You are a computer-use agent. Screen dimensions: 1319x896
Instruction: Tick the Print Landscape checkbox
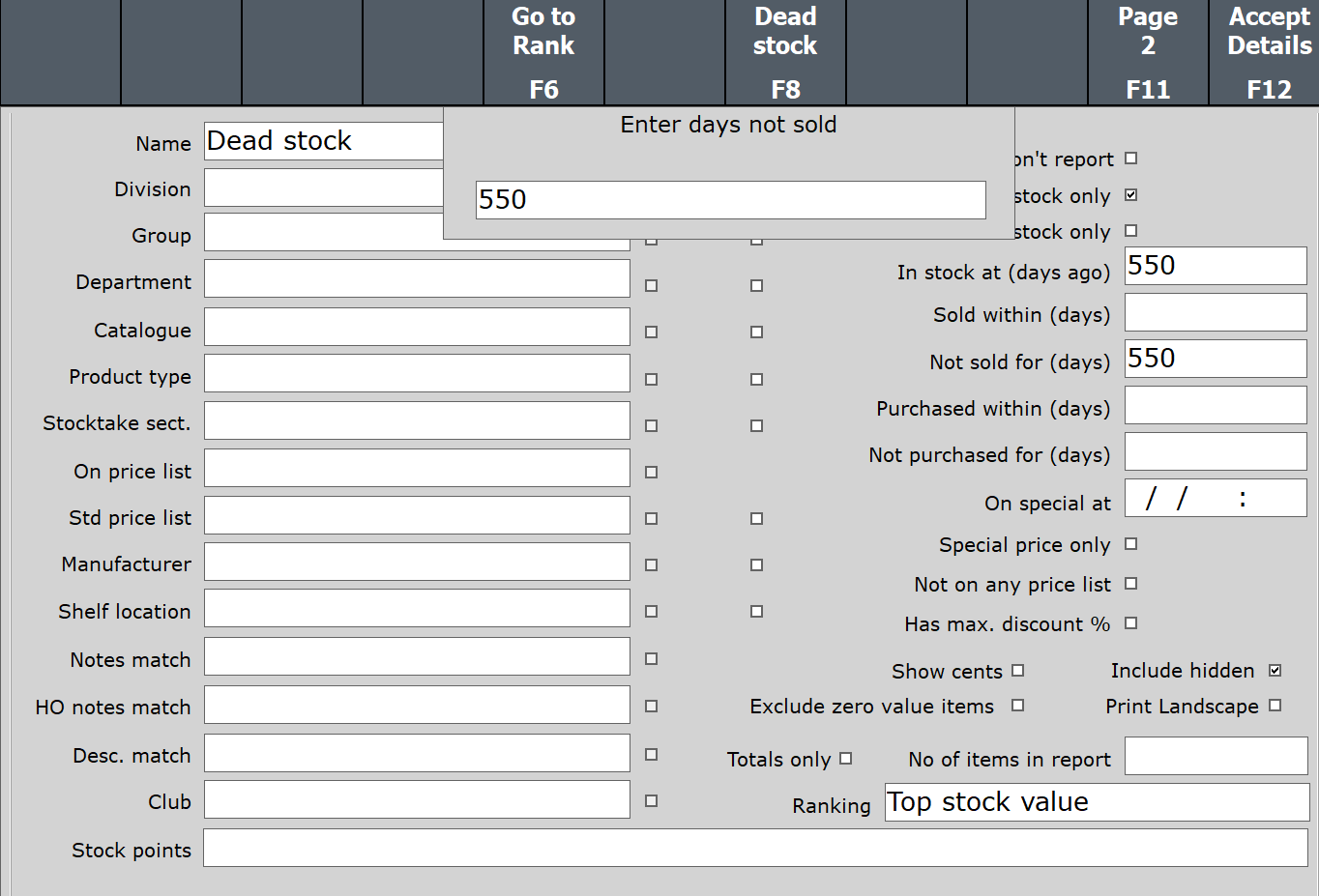click(1275, 706)
